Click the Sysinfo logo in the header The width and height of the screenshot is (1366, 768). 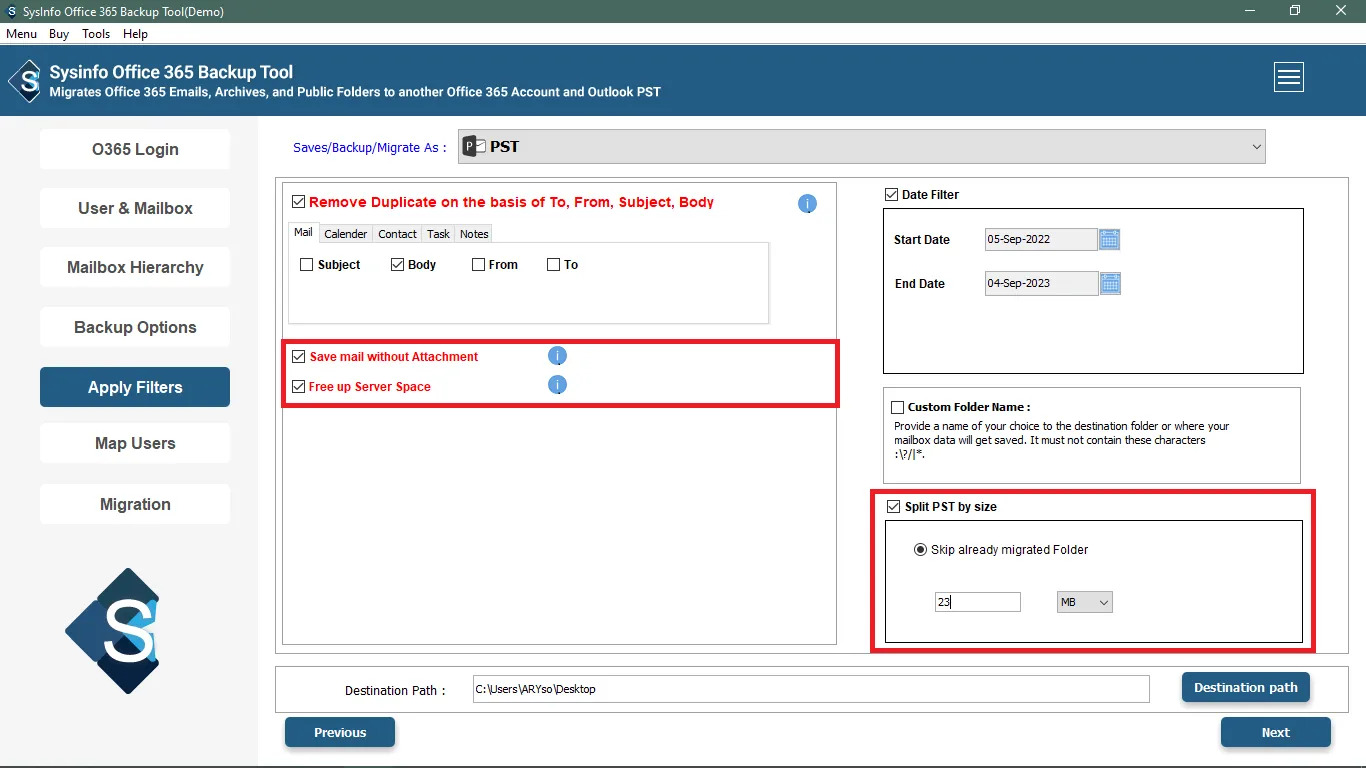[x=25, y=81]
